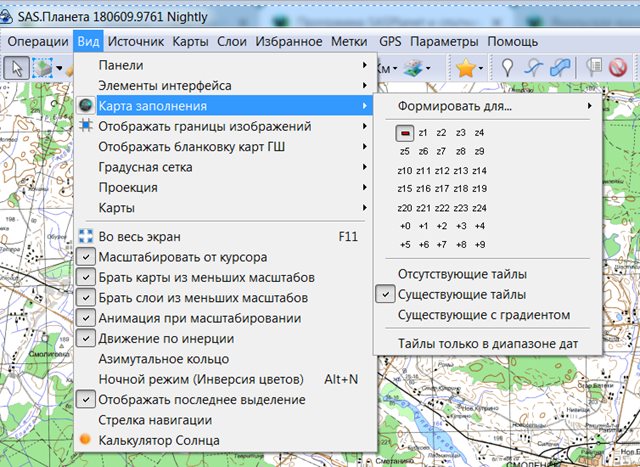Toggle Анимация при масштабировании
This screenshot has width=640, height=467.
[x=86, y=318]
